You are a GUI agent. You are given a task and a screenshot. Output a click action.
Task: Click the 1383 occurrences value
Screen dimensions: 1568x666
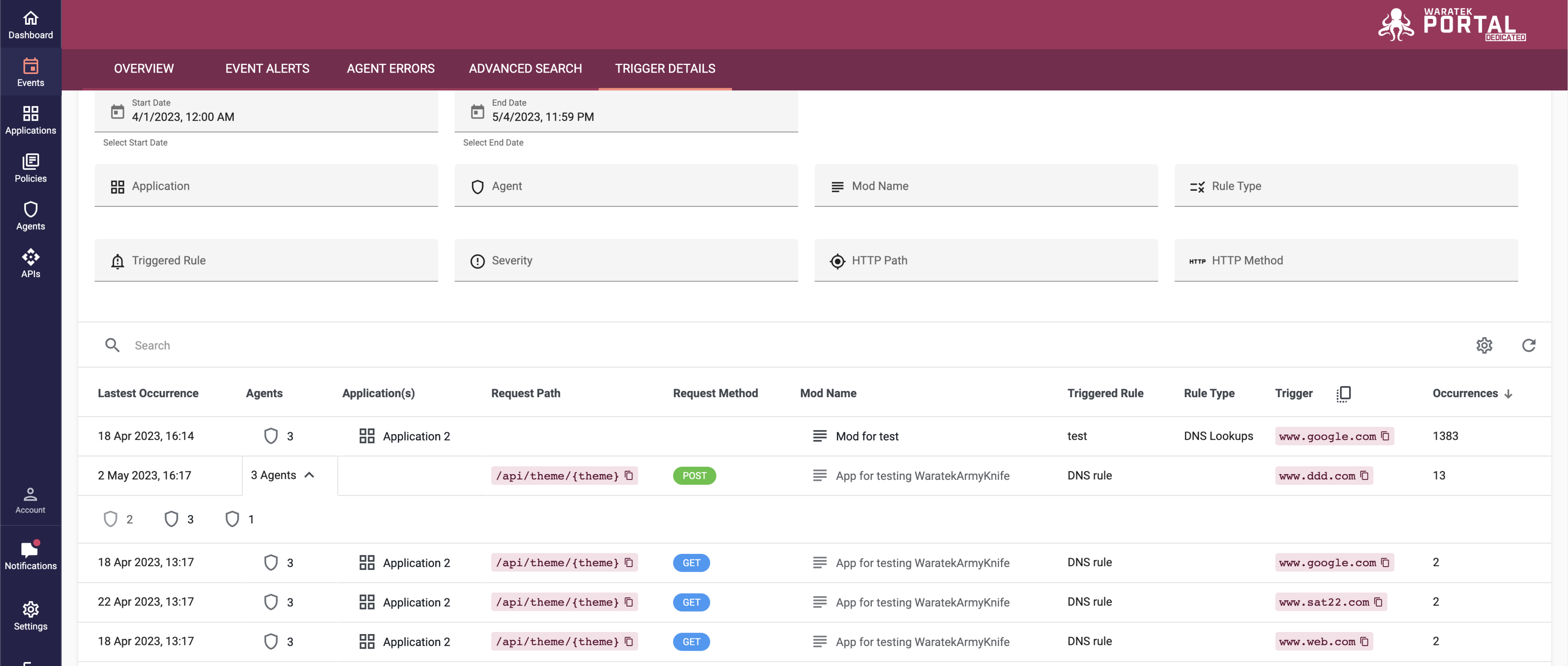1445,436
